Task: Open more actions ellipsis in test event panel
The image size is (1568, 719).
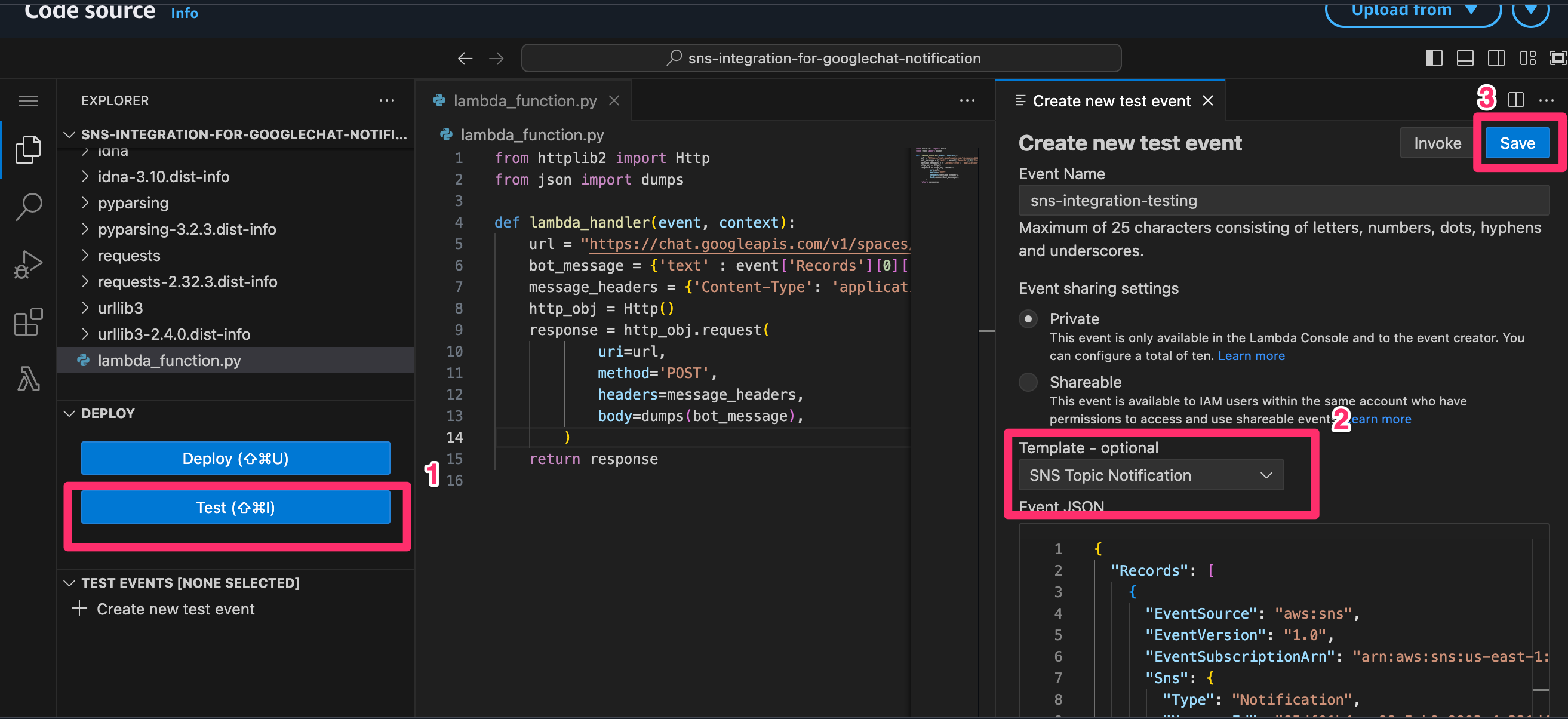Action: 1546,100
